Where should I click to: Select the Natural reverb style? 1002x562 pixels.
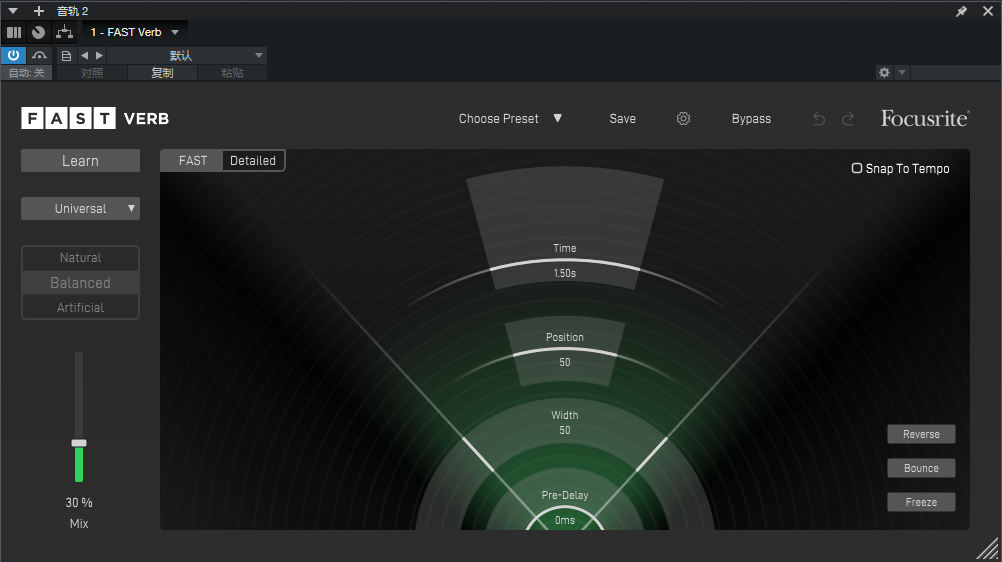(81, 258)
